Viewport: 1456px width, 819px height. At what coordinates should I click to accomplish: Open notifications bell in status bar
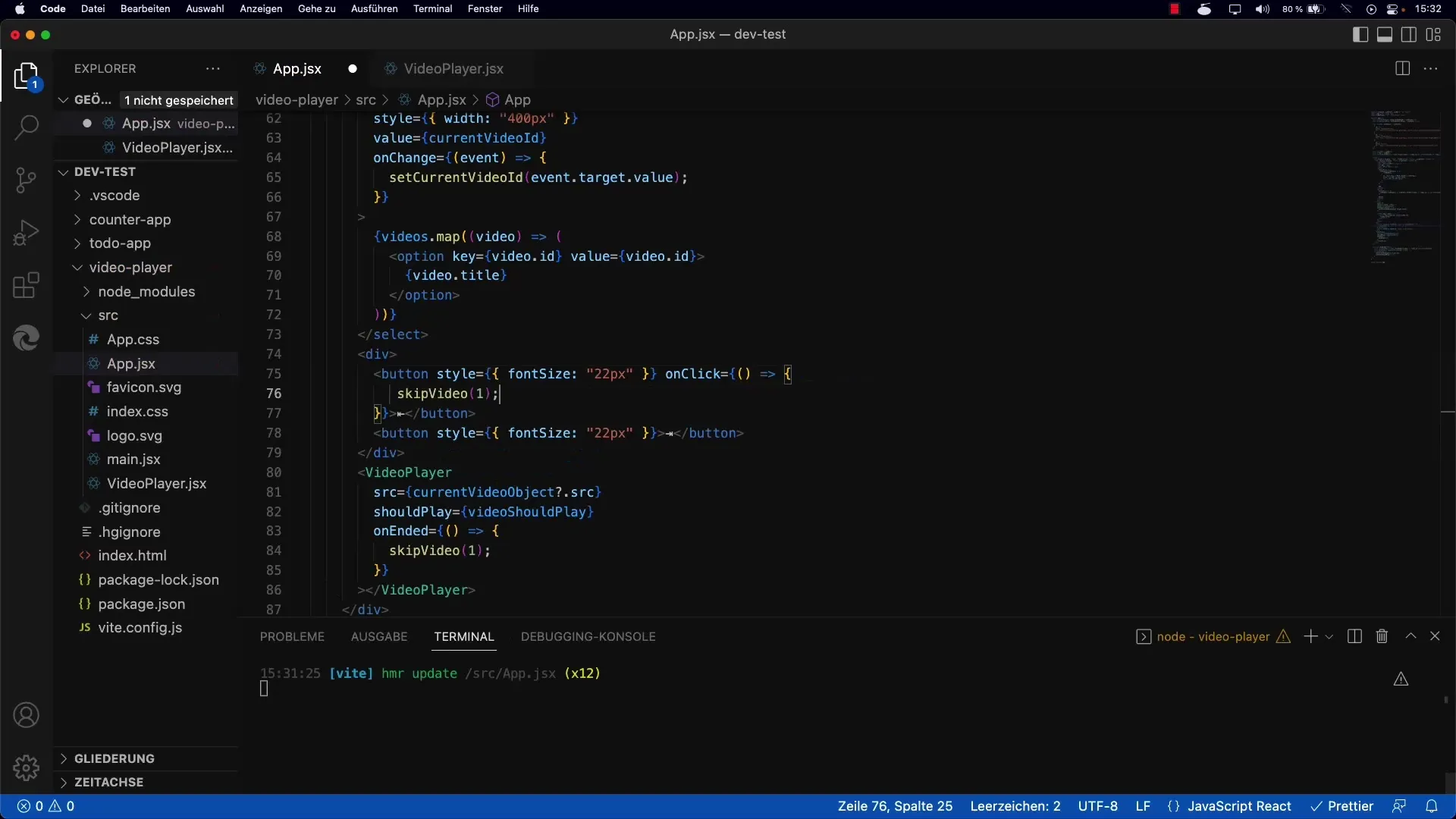(1432, 806)
